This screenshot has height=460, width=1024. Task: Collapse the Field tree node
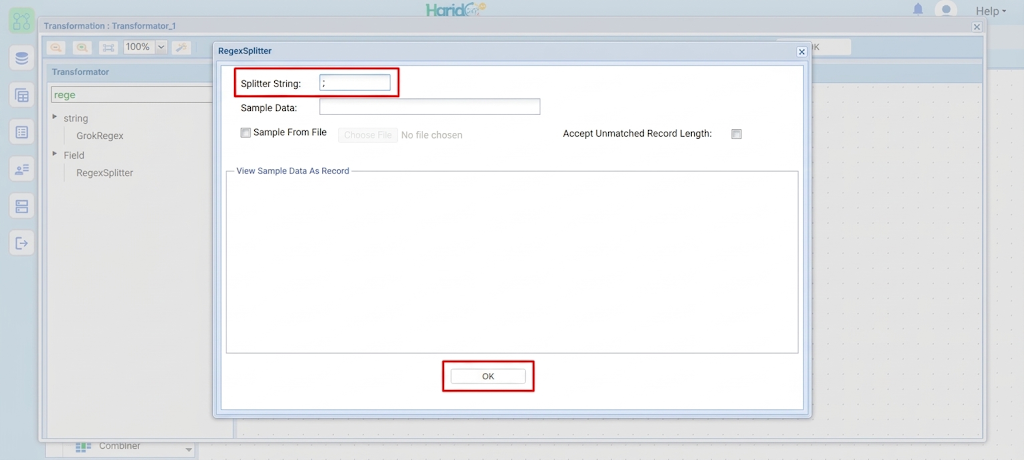pyautogui.click(x=54, y=154)
